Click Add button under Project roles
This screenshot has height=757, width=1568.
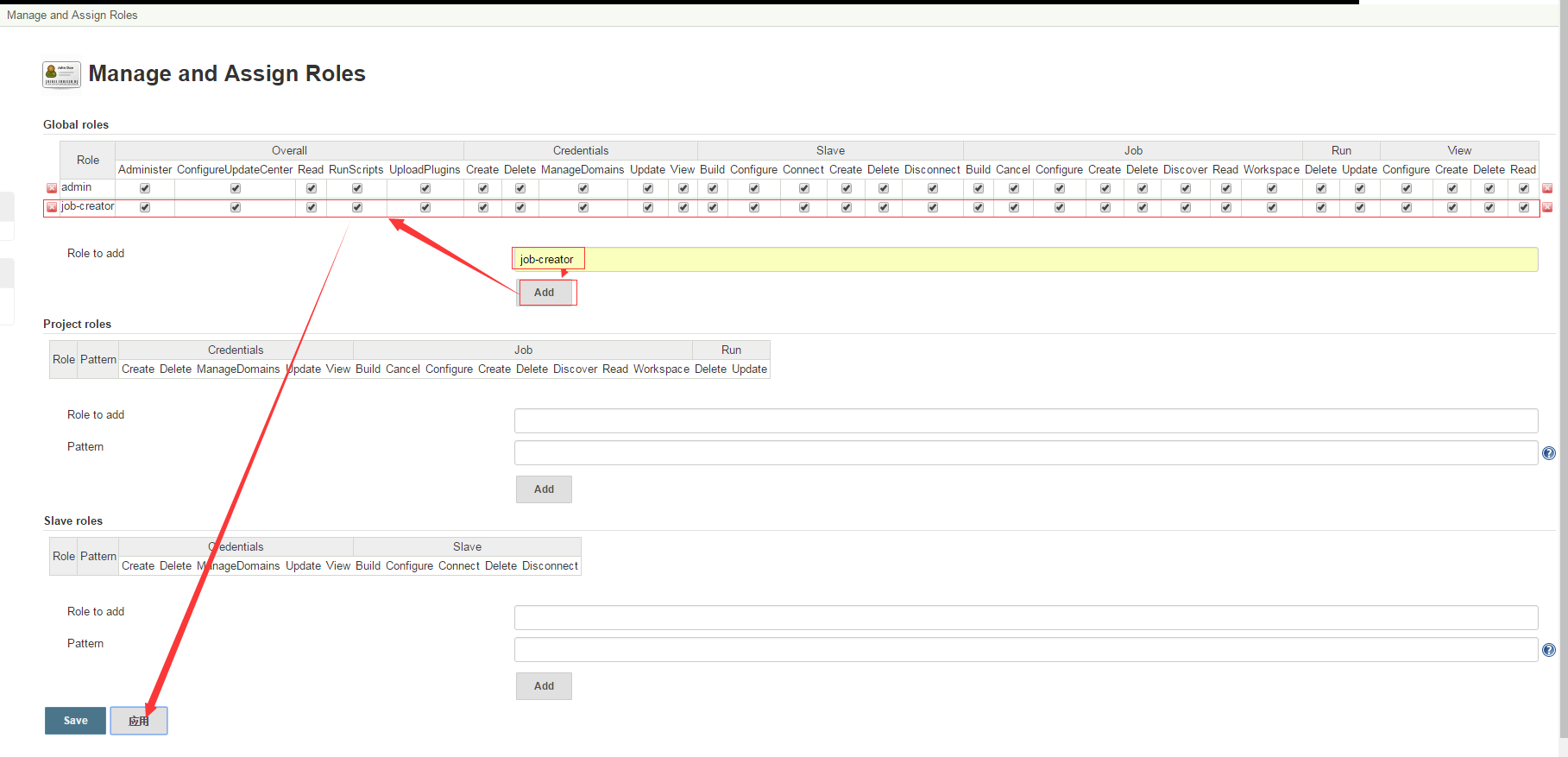pos(545,489)
